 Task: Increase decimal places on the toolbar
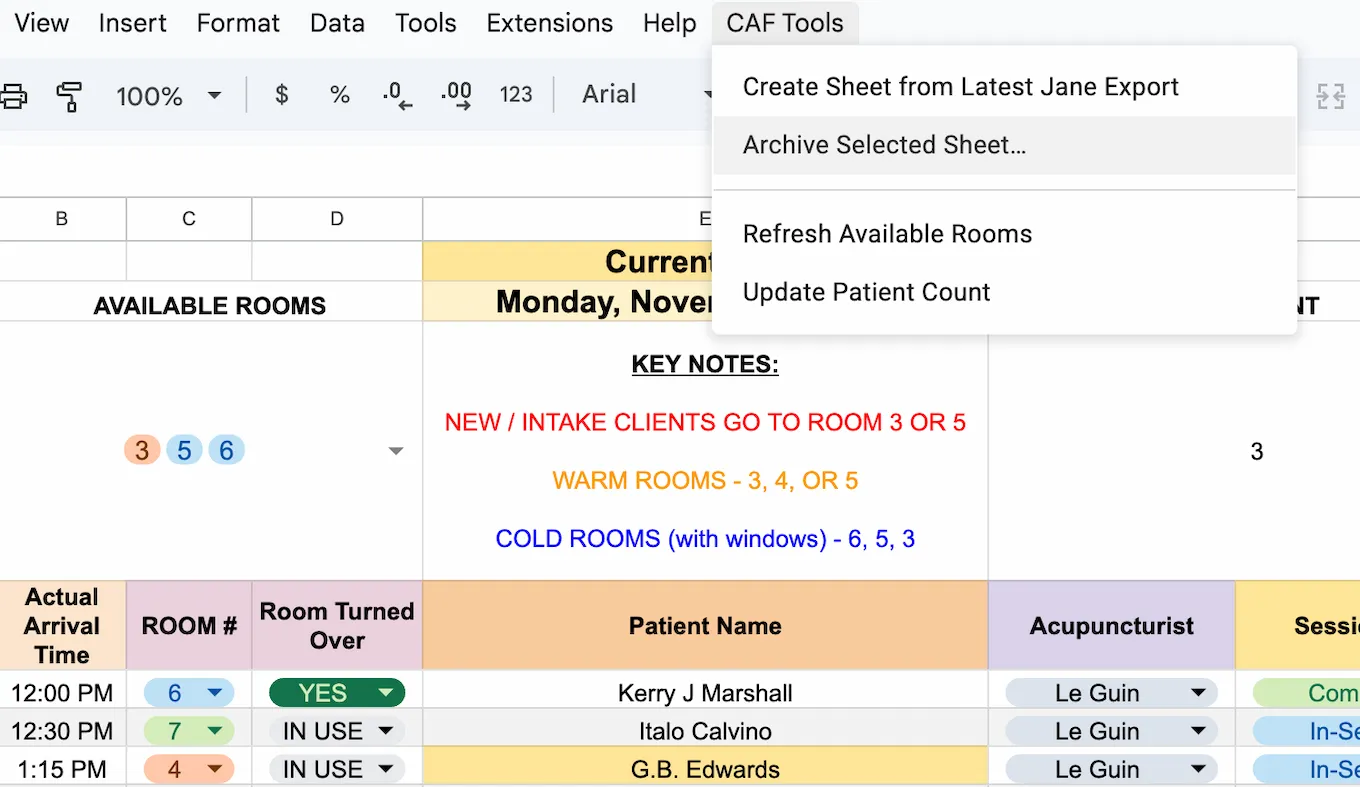(x=456, y=96)
